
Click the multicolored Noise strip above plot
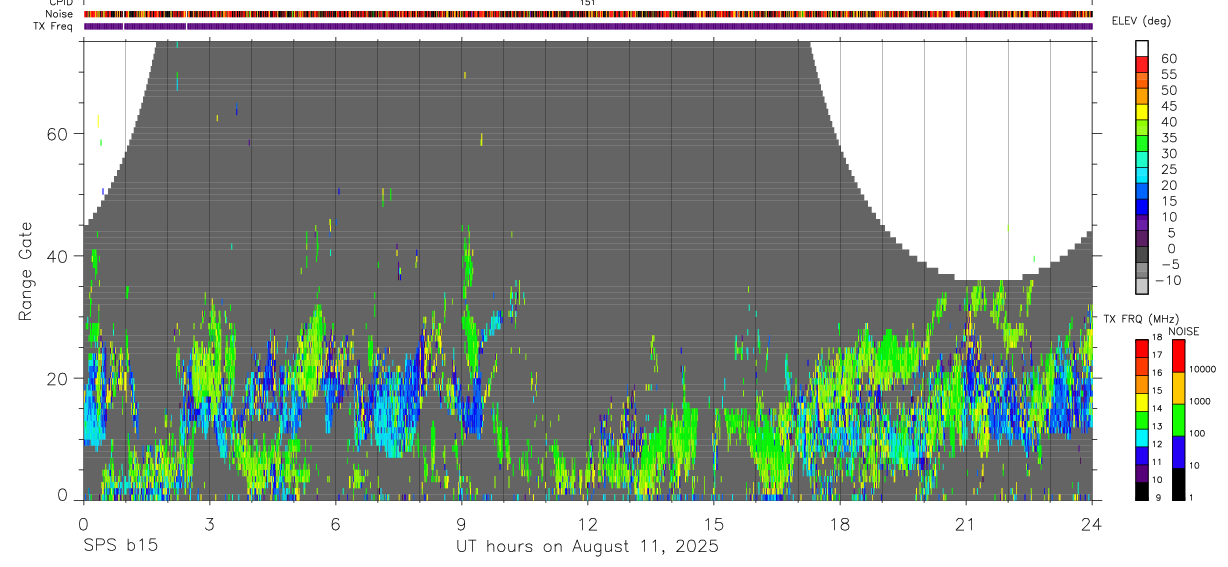point(588,14)
